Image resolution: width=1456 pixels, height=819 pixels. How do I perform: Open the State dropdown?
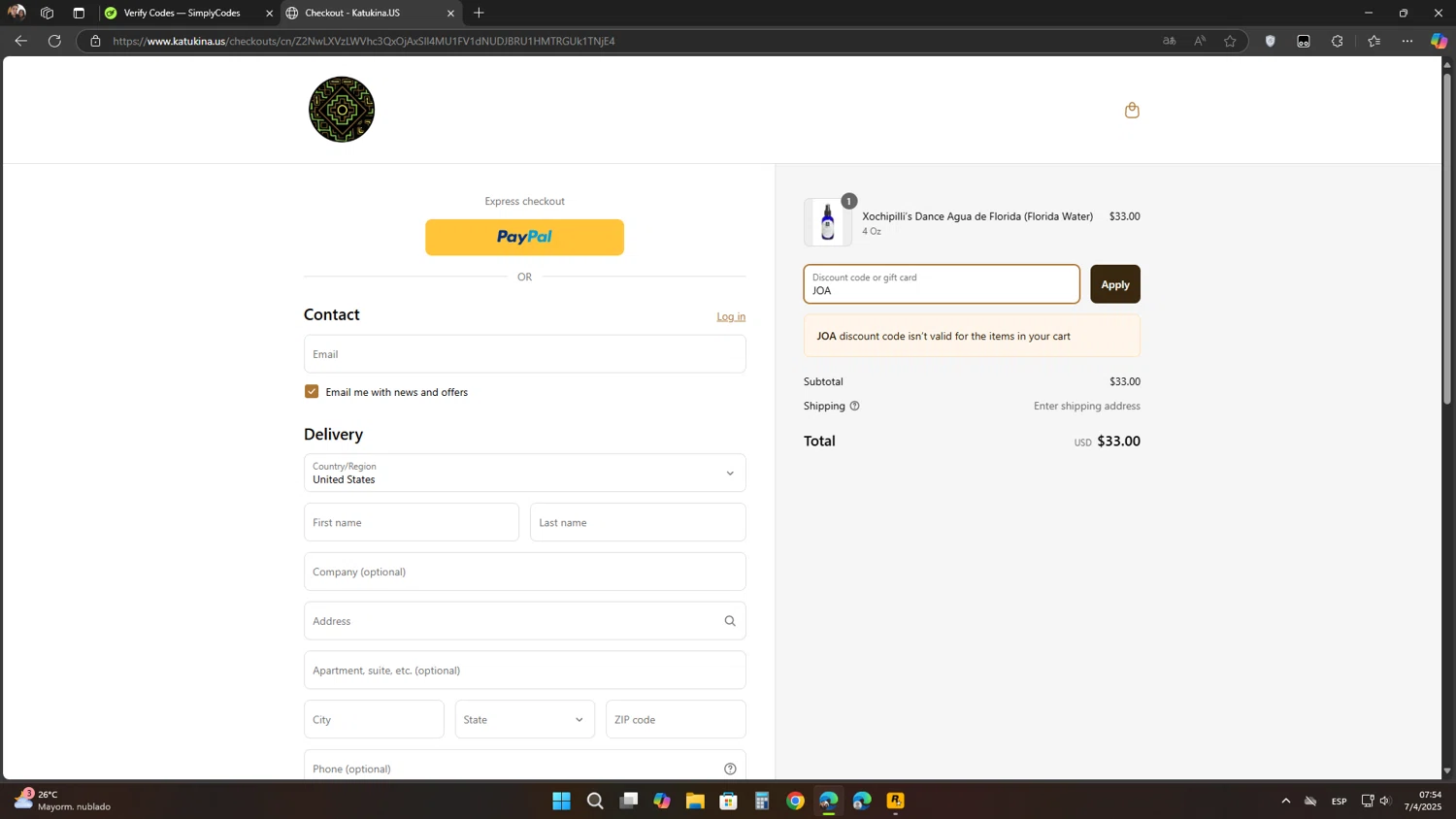(x=525, y=719)
